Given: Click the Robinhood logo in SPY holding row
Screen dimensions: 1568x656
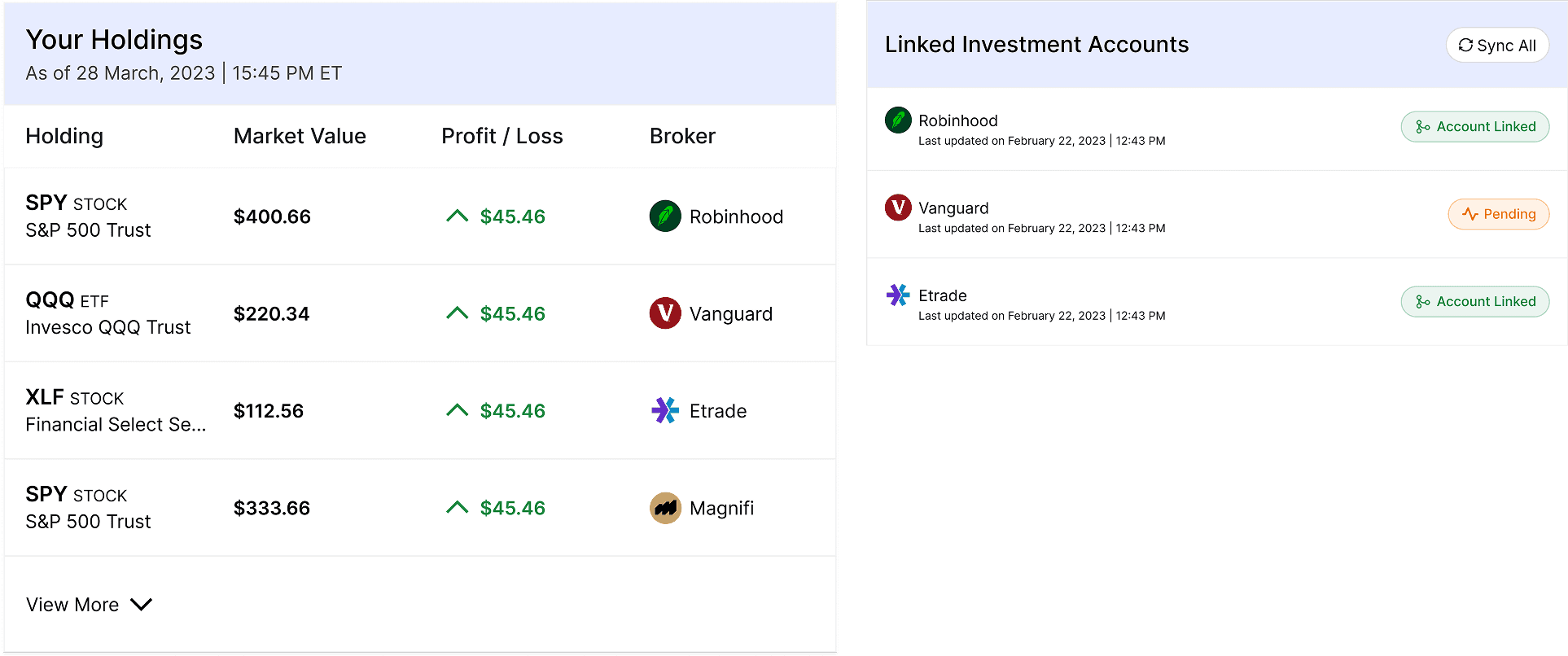Looking at the screenshot, I should click(x=665, y=216).
